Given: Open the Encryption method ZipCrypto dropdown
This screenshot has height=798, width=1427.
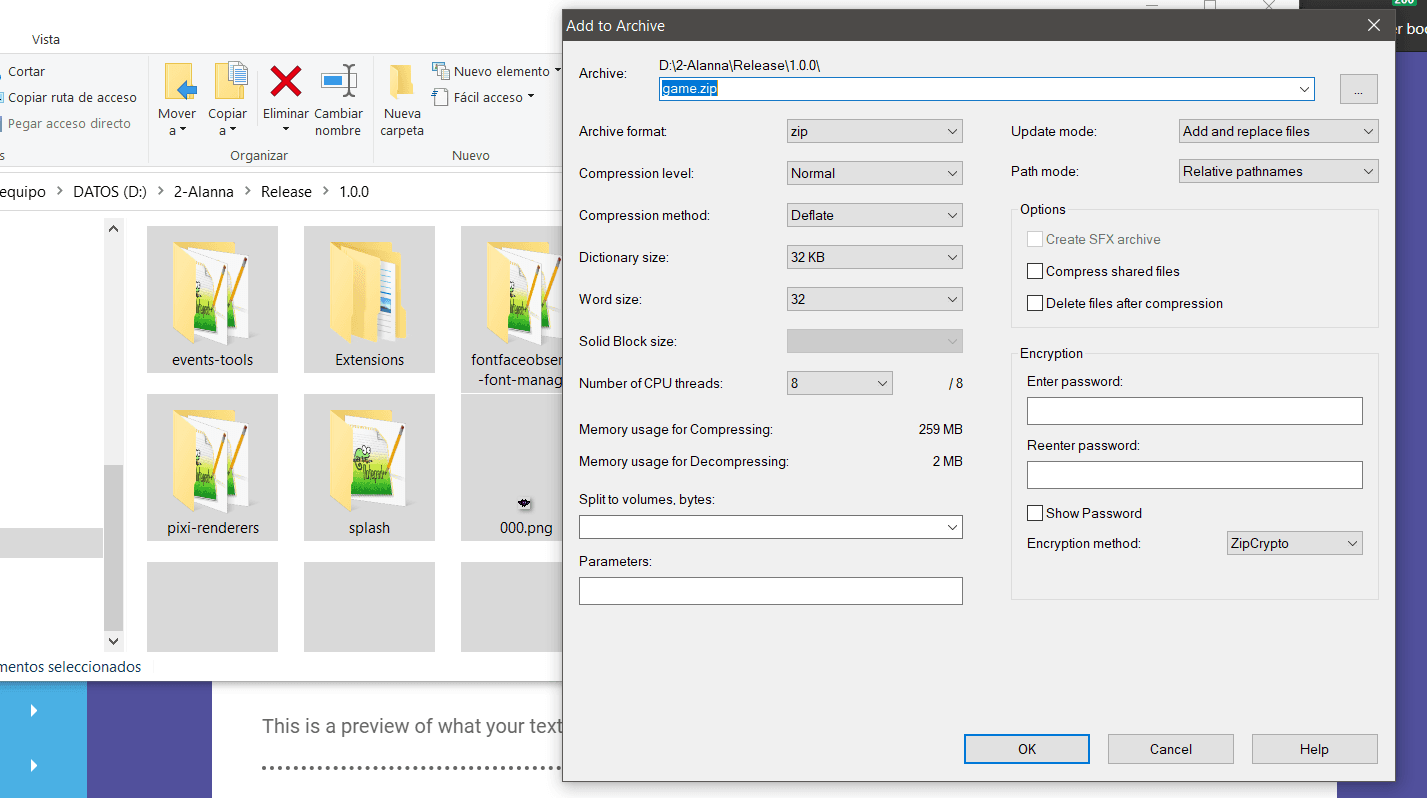Looking at the screenshot, I should pos(1294,544).
